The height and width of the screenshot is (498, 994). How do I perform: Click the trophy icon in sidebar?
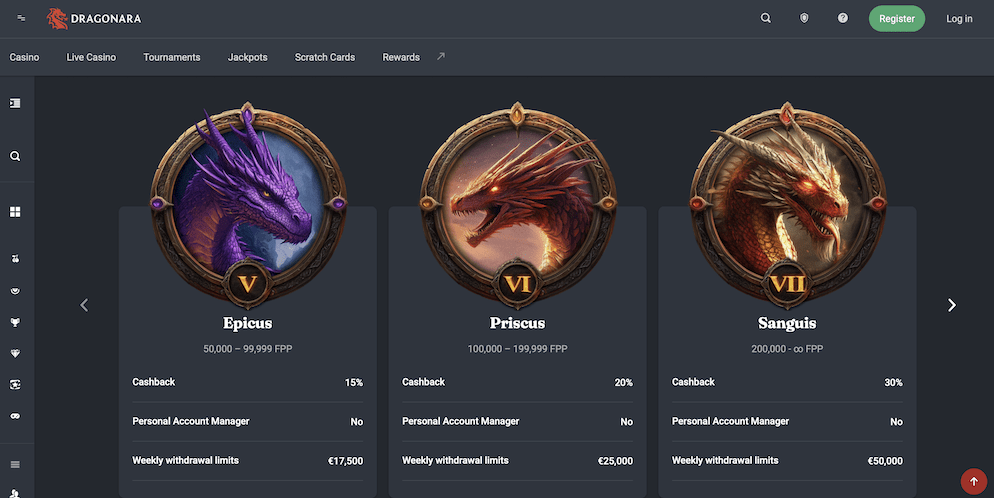pos(15,322)
